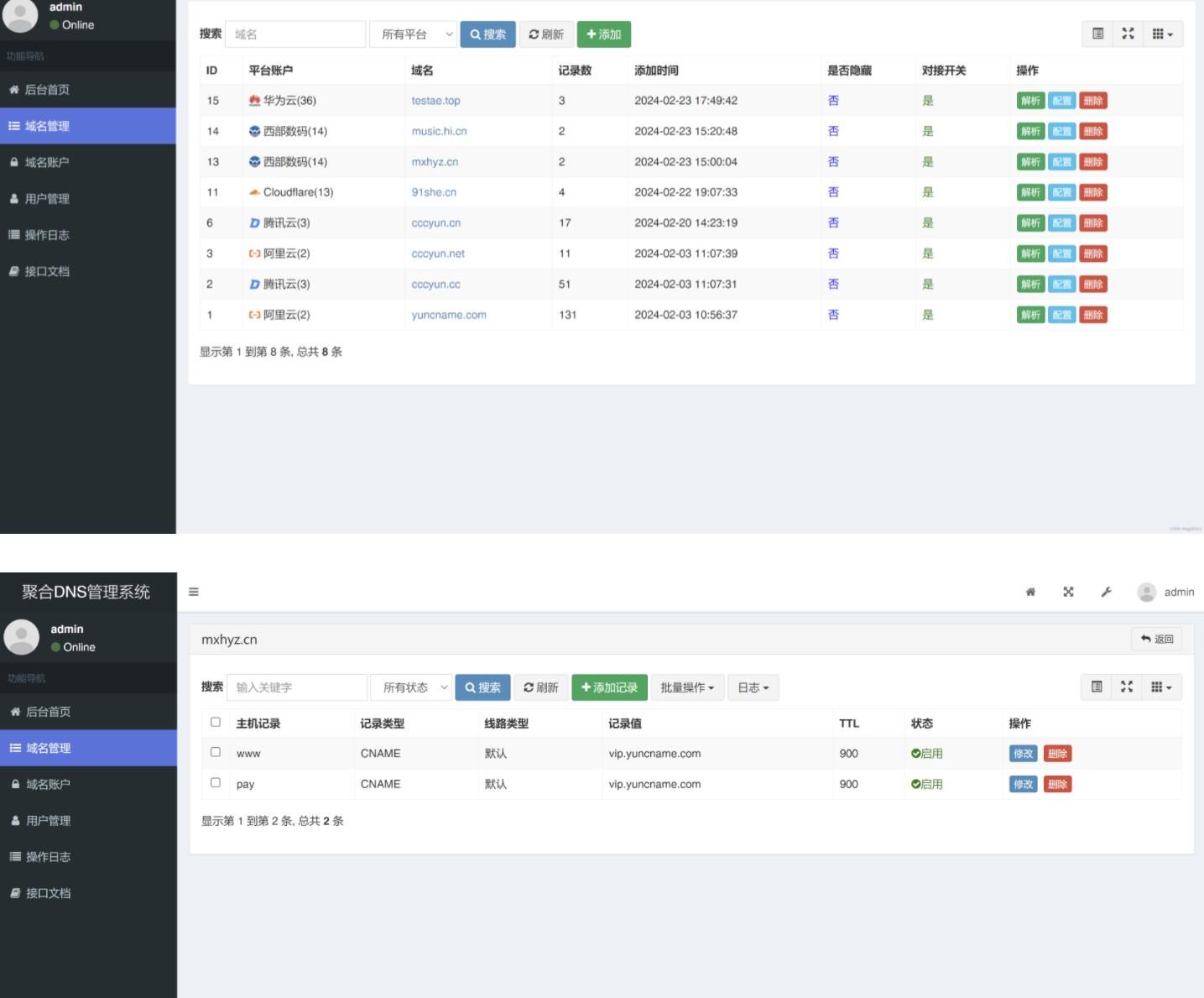The image size is (1204, 998).
Task: Check the select-all checkbox in records header
Action: coord(216,722)
